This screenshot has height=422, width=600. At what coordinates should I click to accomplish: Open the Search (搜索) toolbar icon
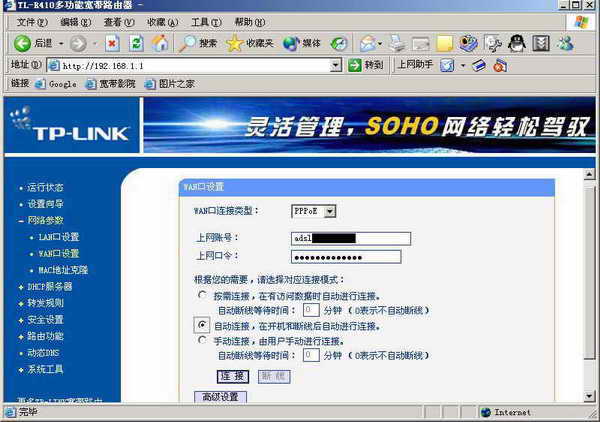[x=188, y=43]
